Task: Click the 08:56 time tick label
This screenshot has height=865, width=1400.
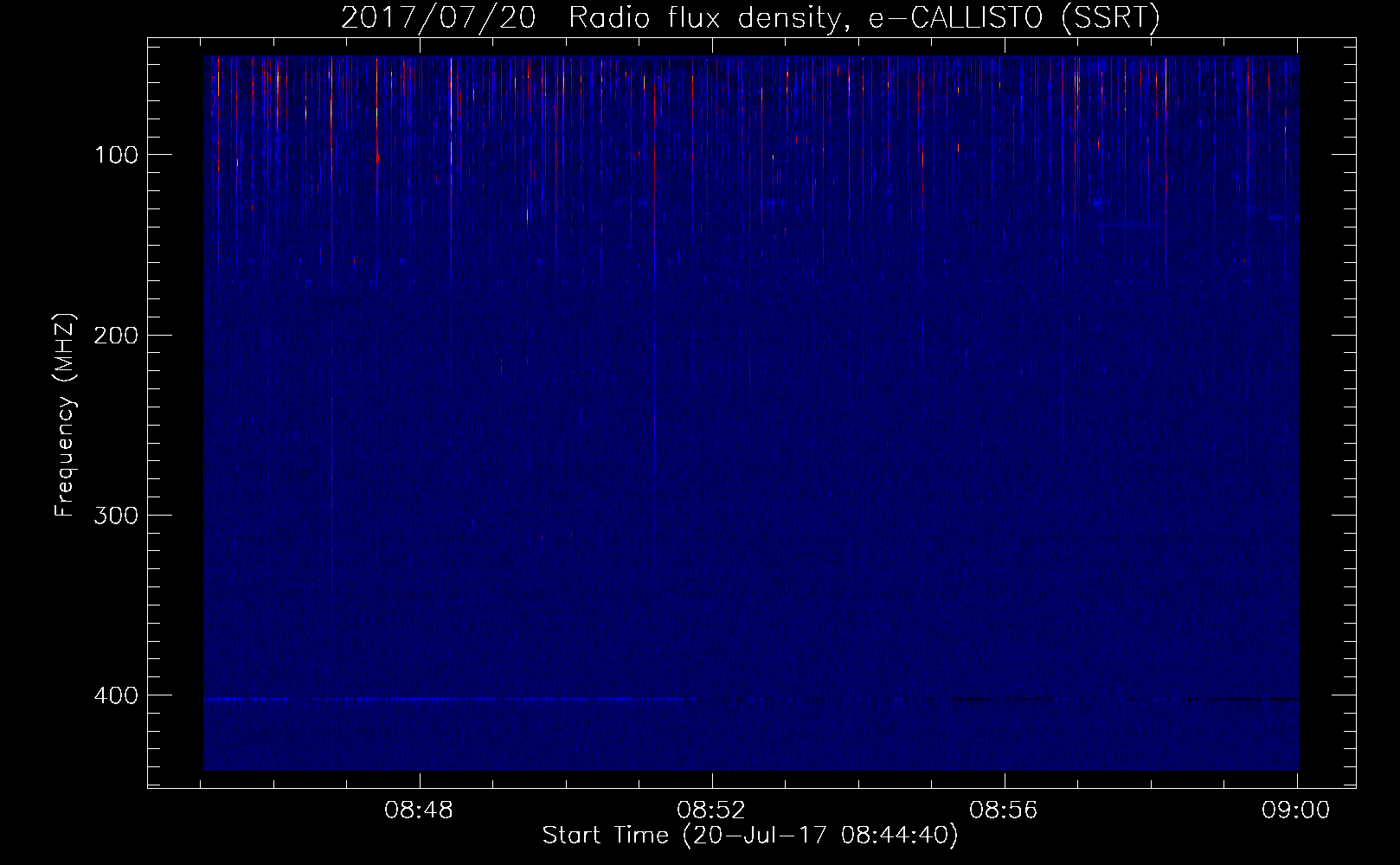Action: [1004, 811]
